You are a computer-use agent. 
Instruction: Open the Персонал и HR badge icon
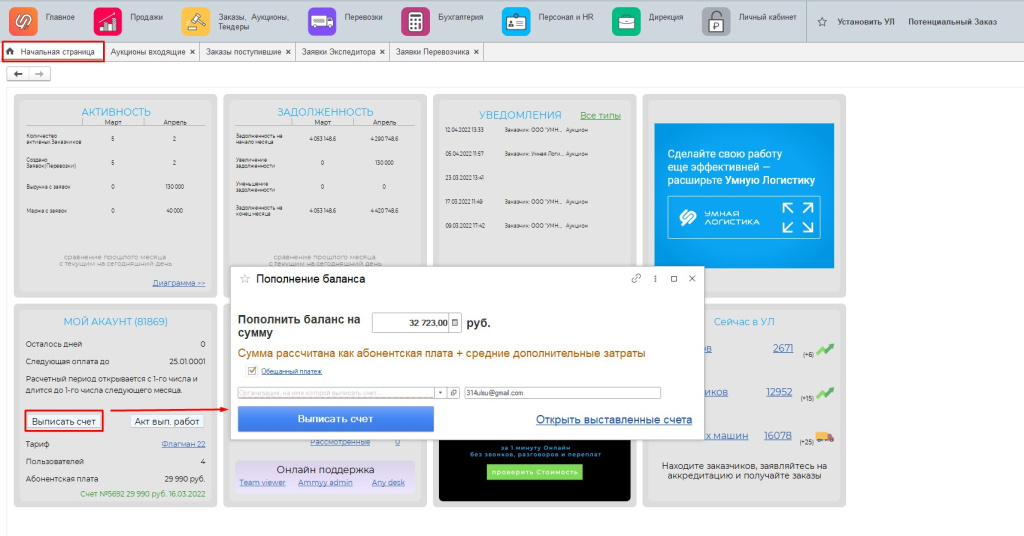[516, 22]
